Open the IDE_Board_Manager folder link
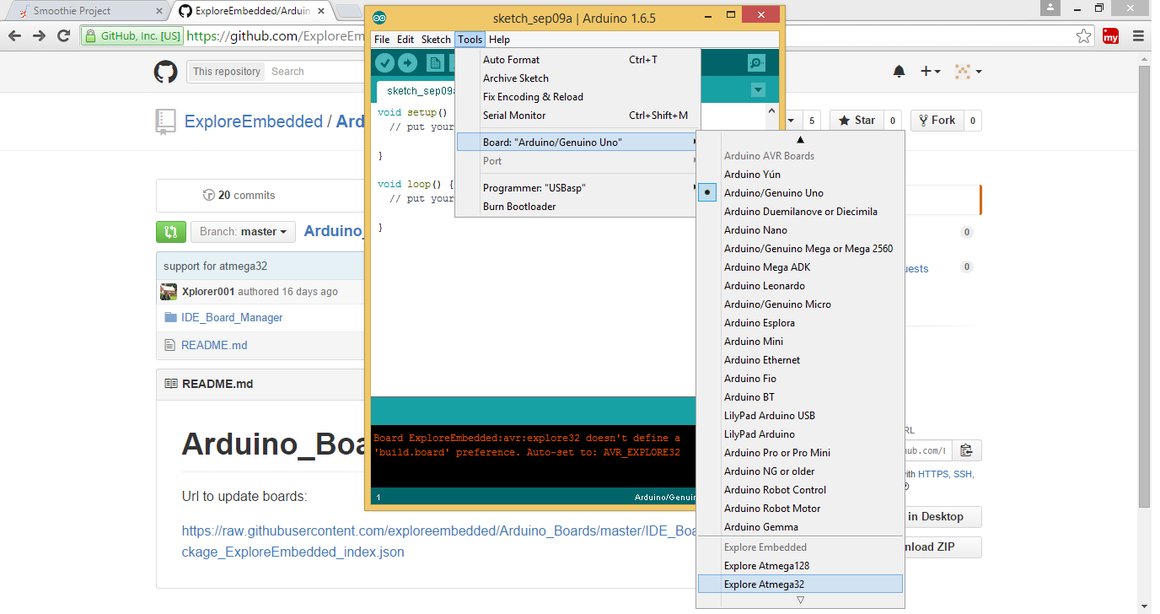 tap(232, 317)
